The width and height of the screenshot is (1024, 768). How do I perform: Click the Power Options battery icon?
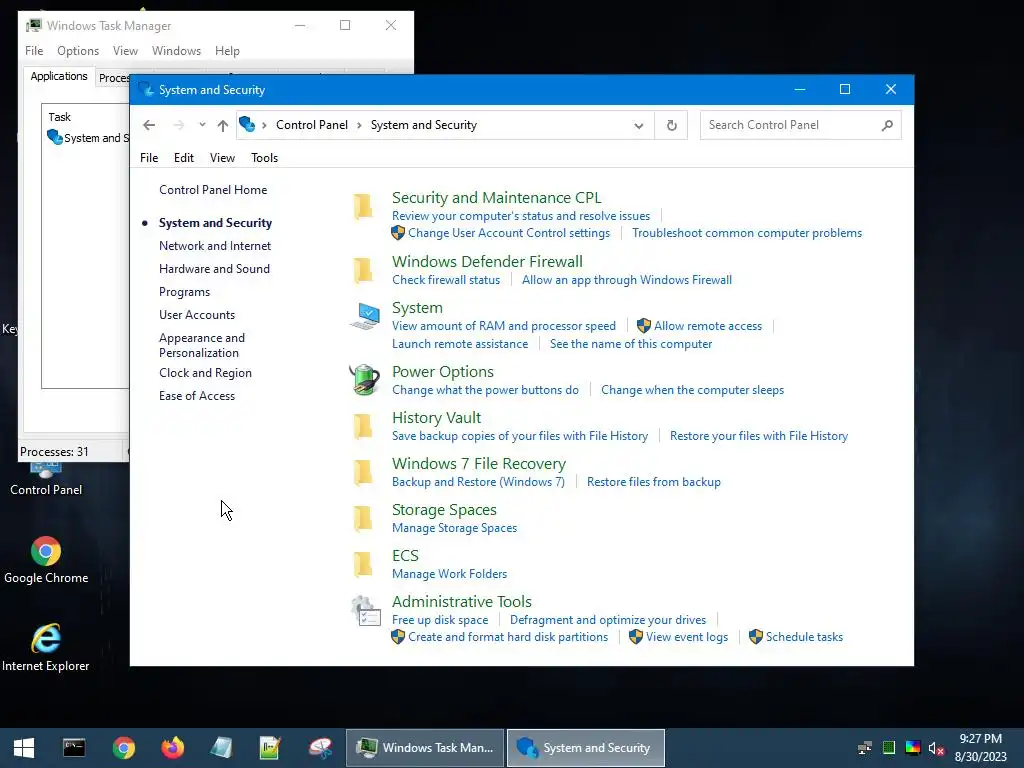[364, 379]
